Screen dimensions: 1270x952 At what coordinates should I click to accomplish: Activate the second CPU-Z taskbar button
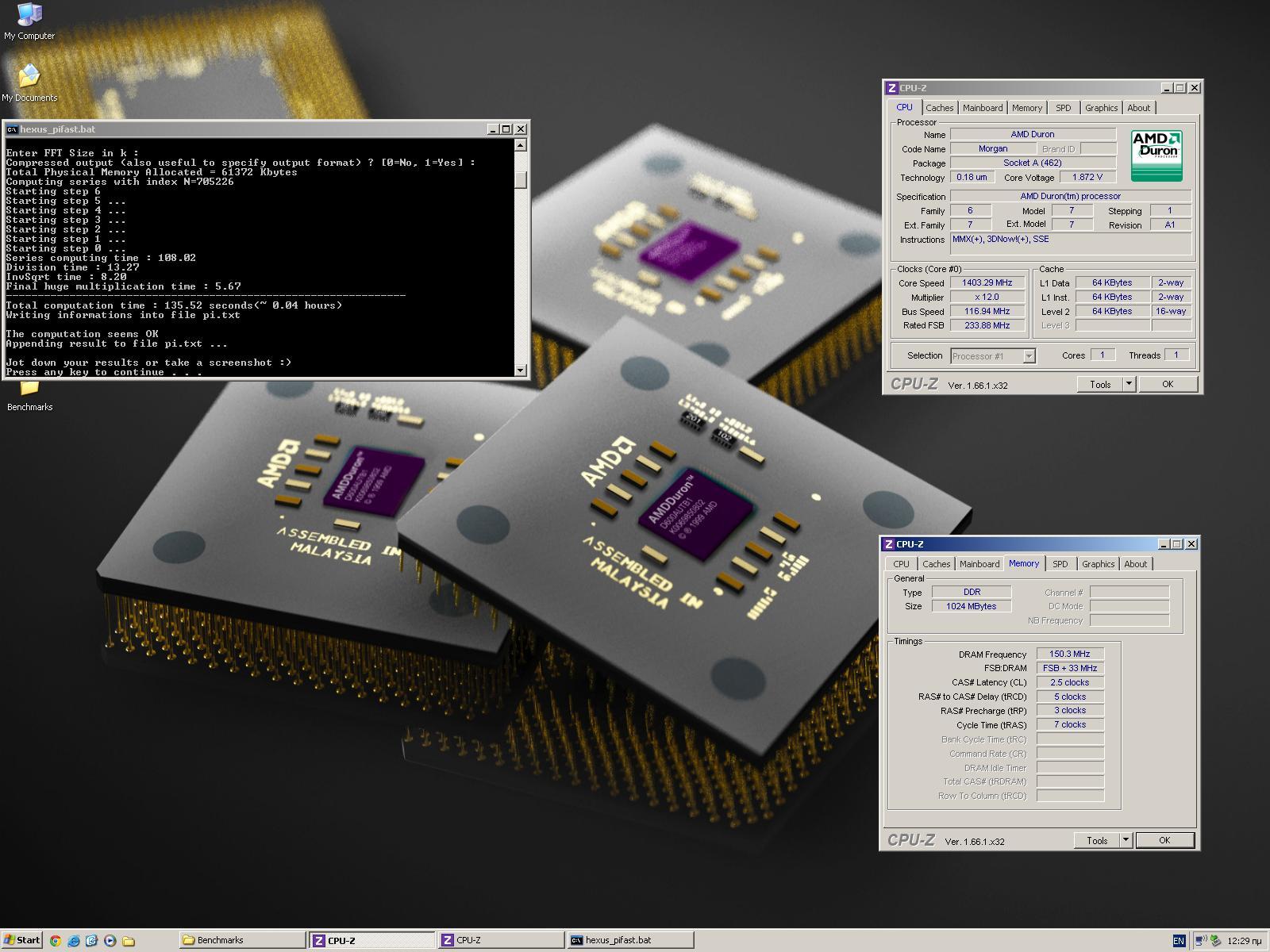click(501, 940)
